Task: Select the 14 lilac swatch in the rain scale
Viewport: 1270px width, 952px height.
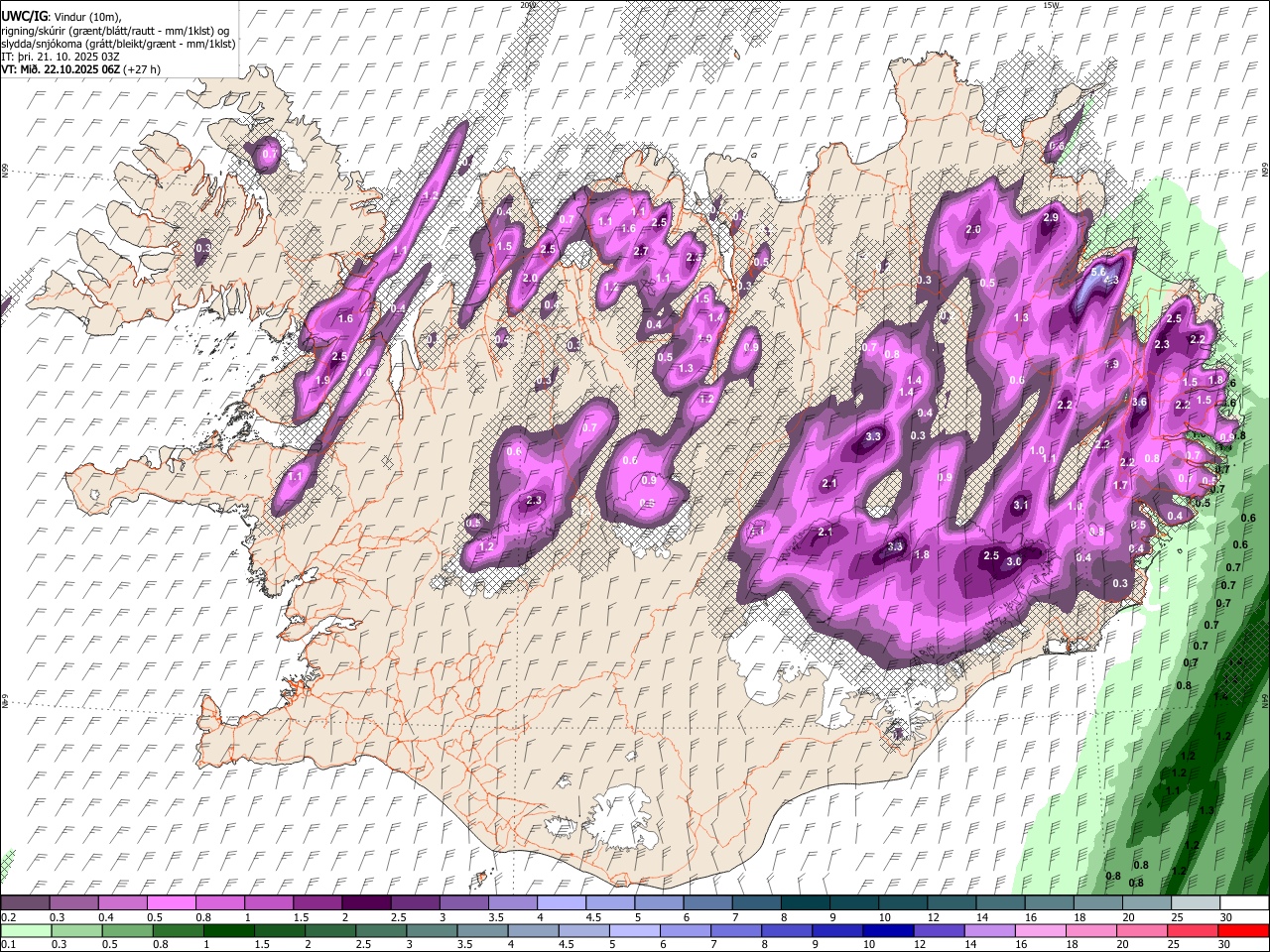Action: point(991,931)
